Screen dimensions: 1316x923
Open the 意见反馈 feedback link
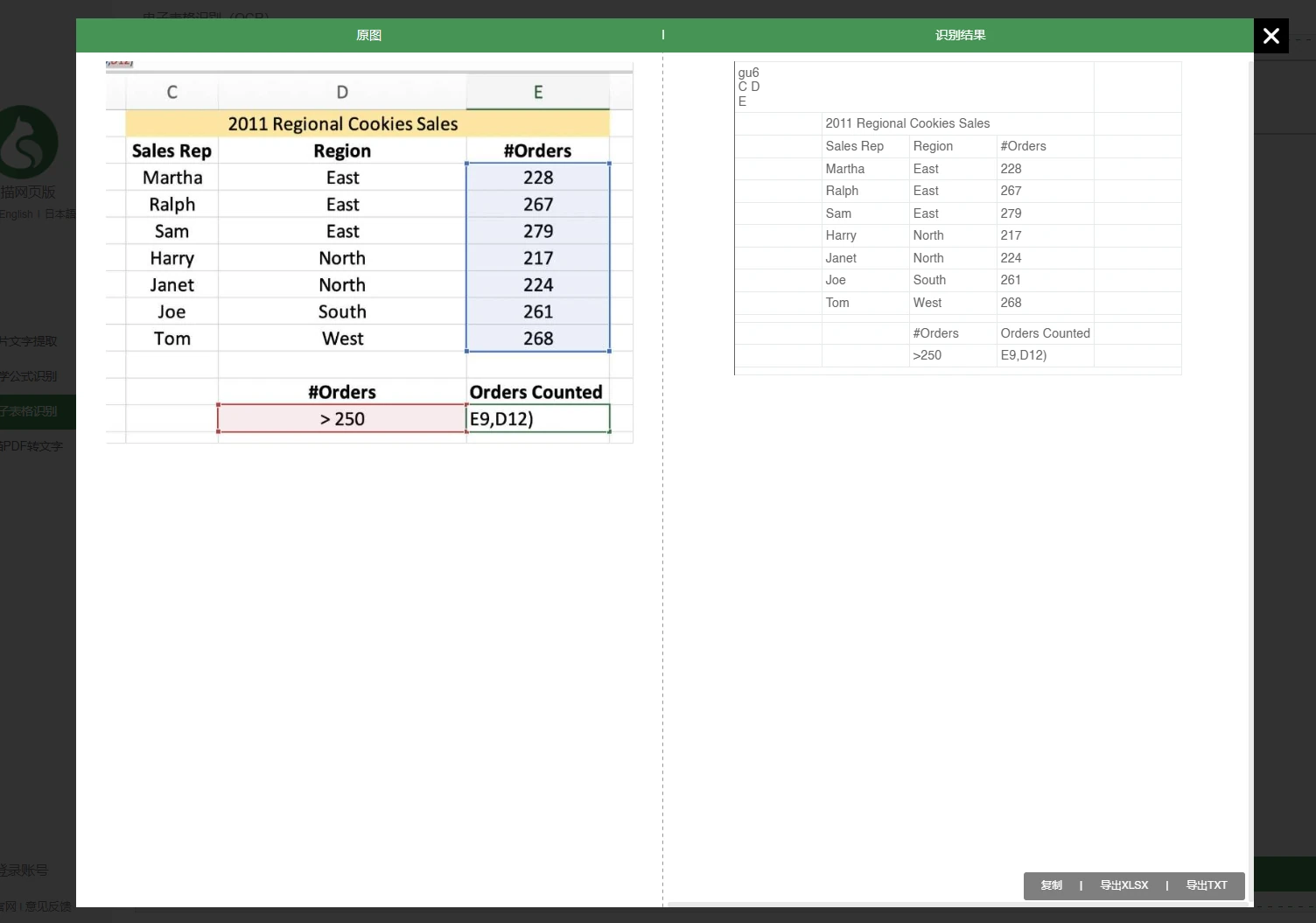click(49, 906)
